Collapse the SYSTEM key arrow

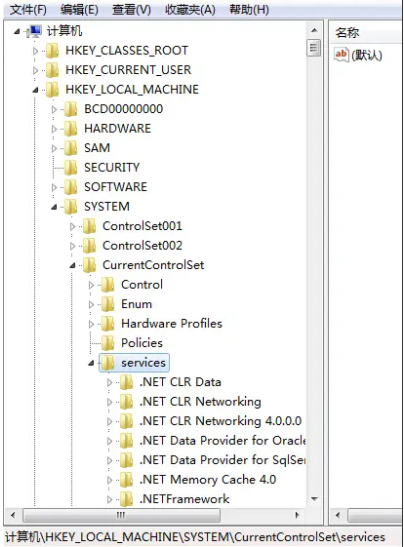coord(54,208)
